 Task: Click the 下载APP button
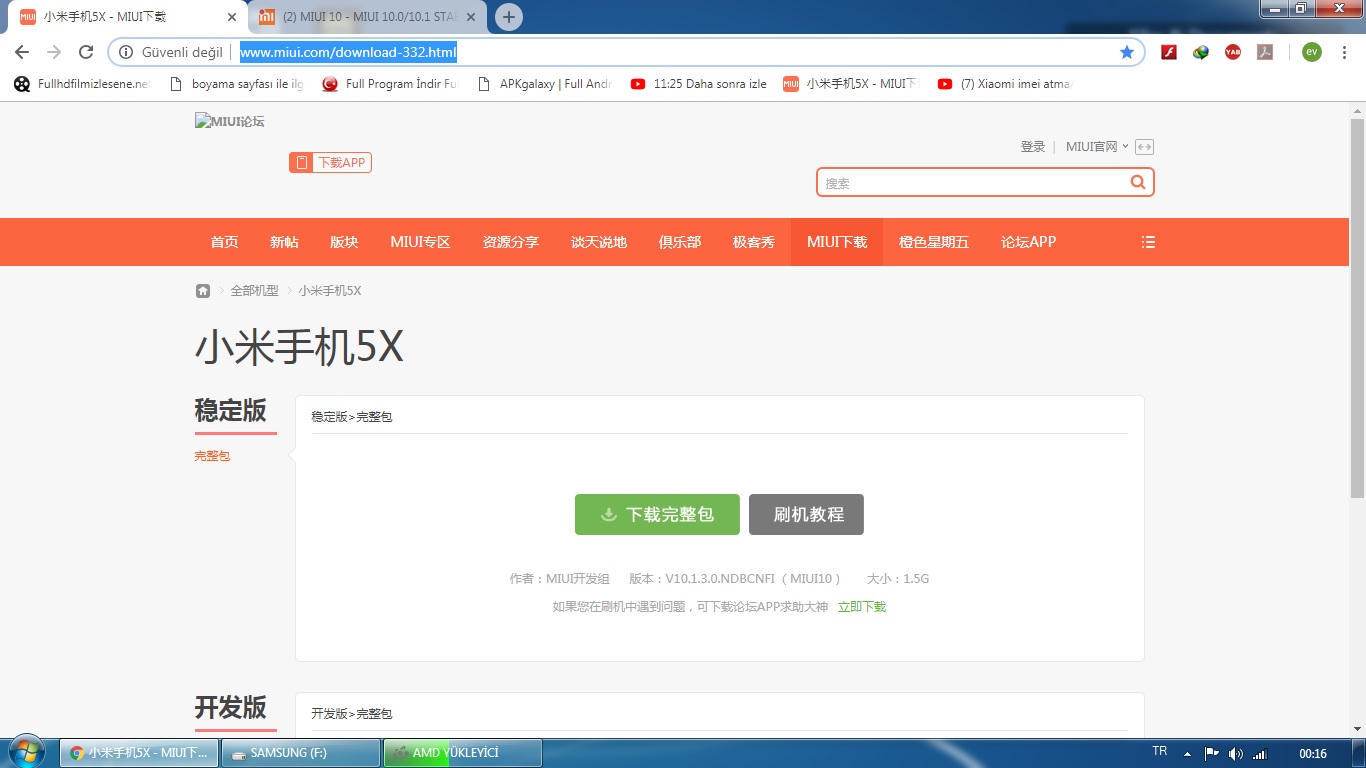point(330,162)
